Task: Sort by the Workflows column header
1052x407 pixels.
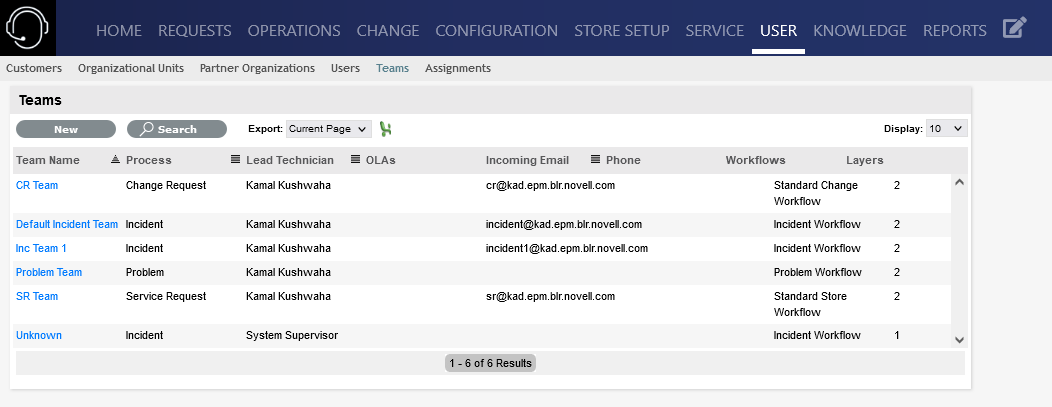Action: point(755,160)
